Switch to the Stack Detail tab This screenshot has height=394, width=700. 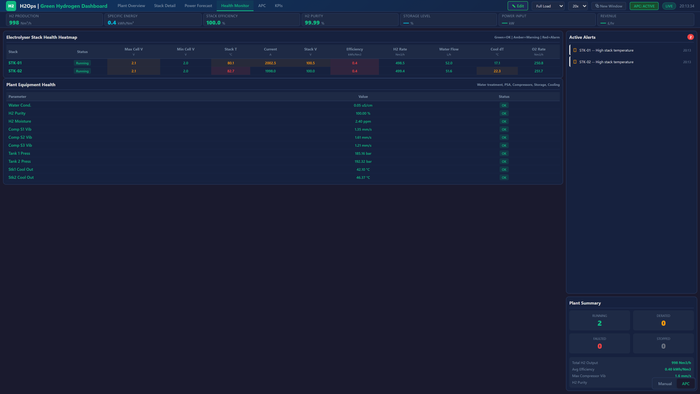click(165, 6)
